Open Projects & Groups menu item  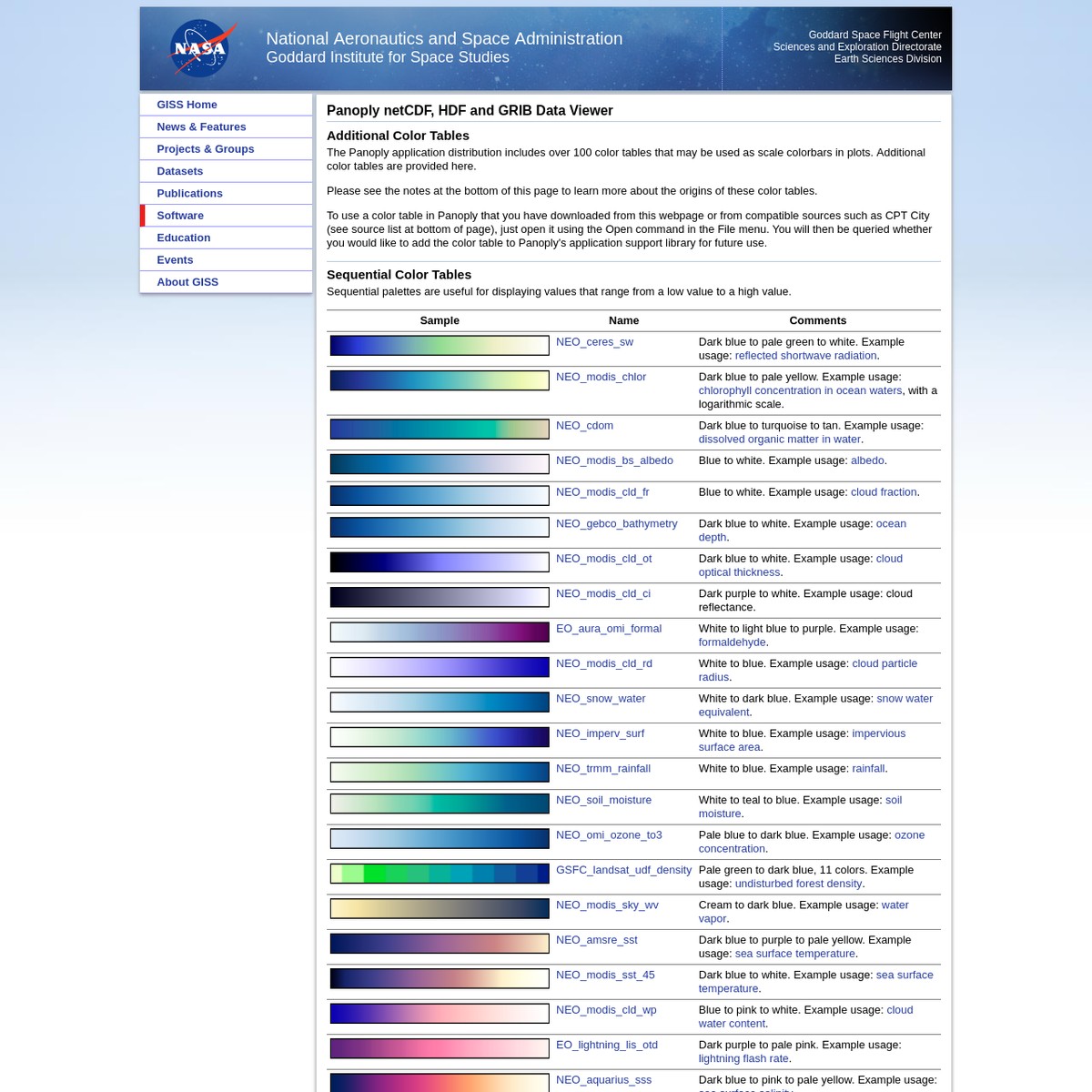tap(205, 149)
